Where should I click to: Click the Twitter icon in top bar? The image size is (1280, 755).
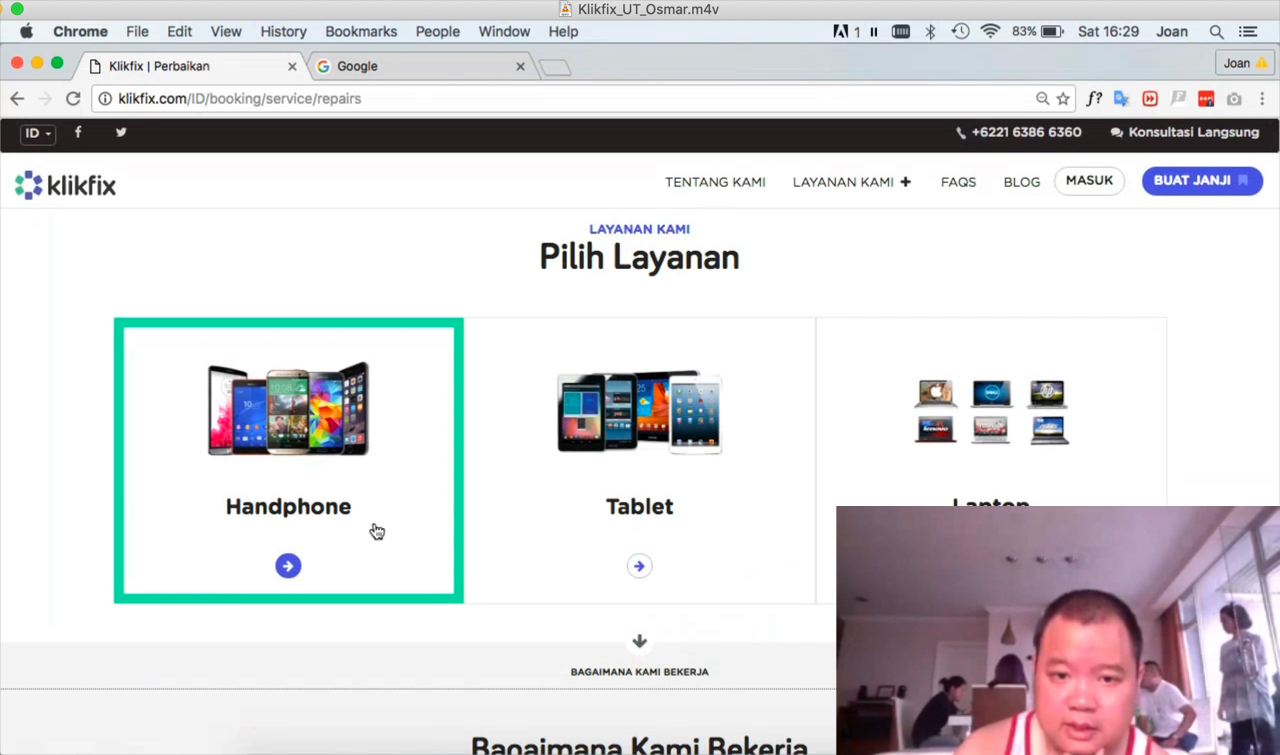pos(121,132)
